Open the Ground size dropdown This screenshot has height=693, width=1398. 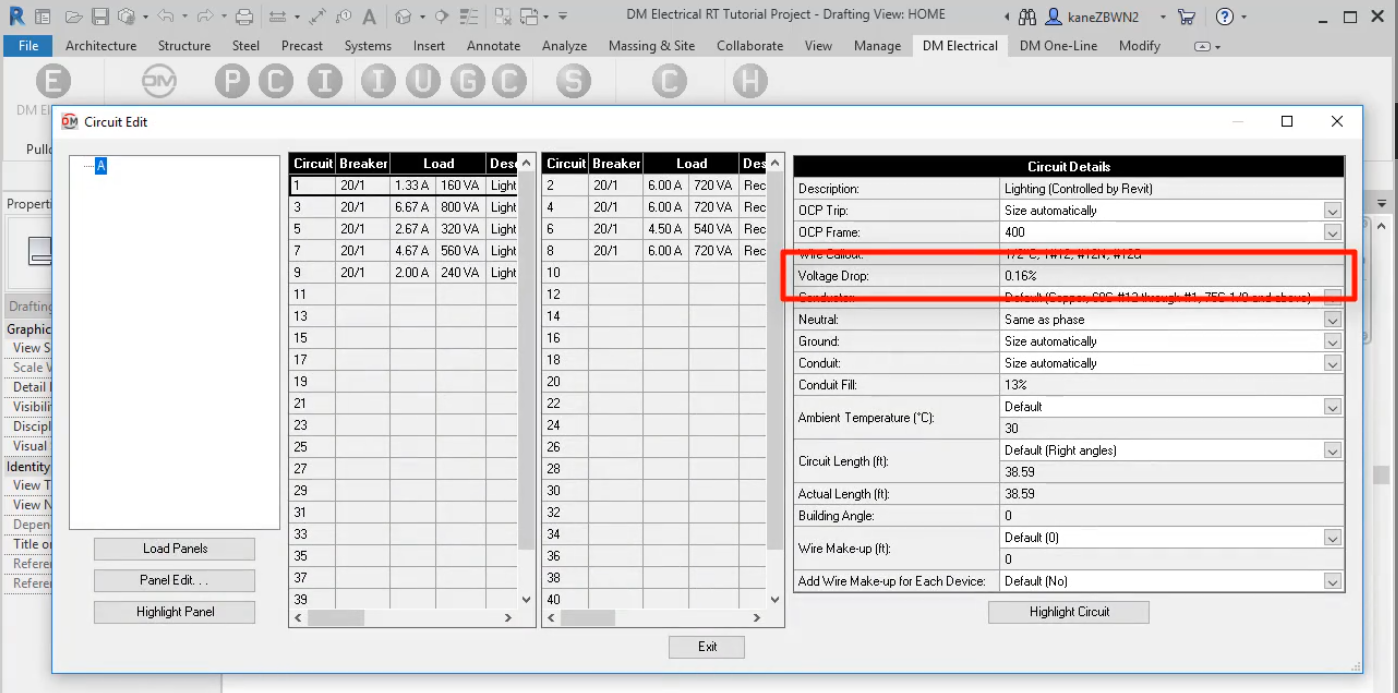(1332, 342)
